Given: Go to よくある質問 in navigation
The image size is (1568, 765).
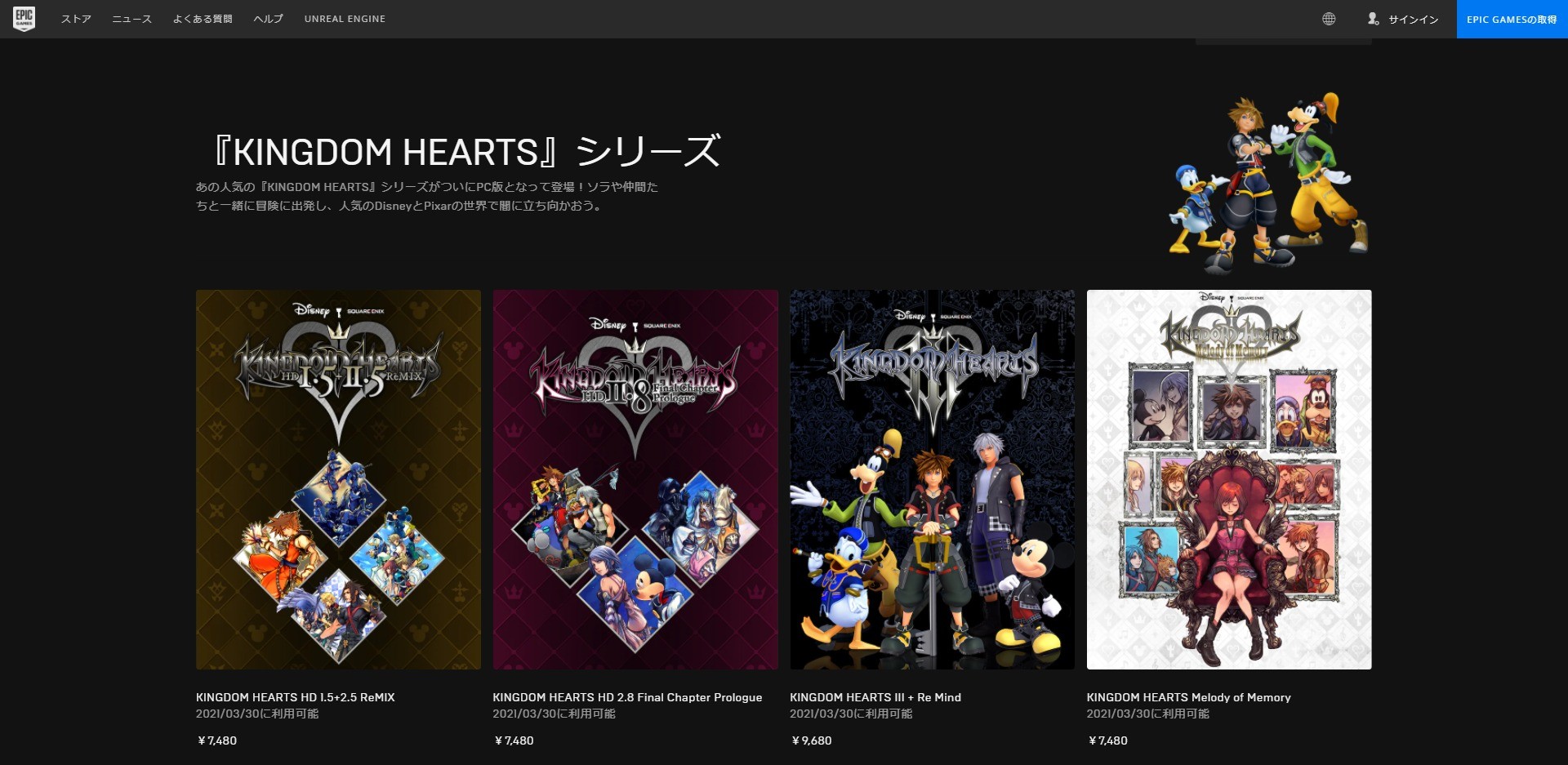Looking at the screenshot, I should pyautogui.click(x=203, y=19).
